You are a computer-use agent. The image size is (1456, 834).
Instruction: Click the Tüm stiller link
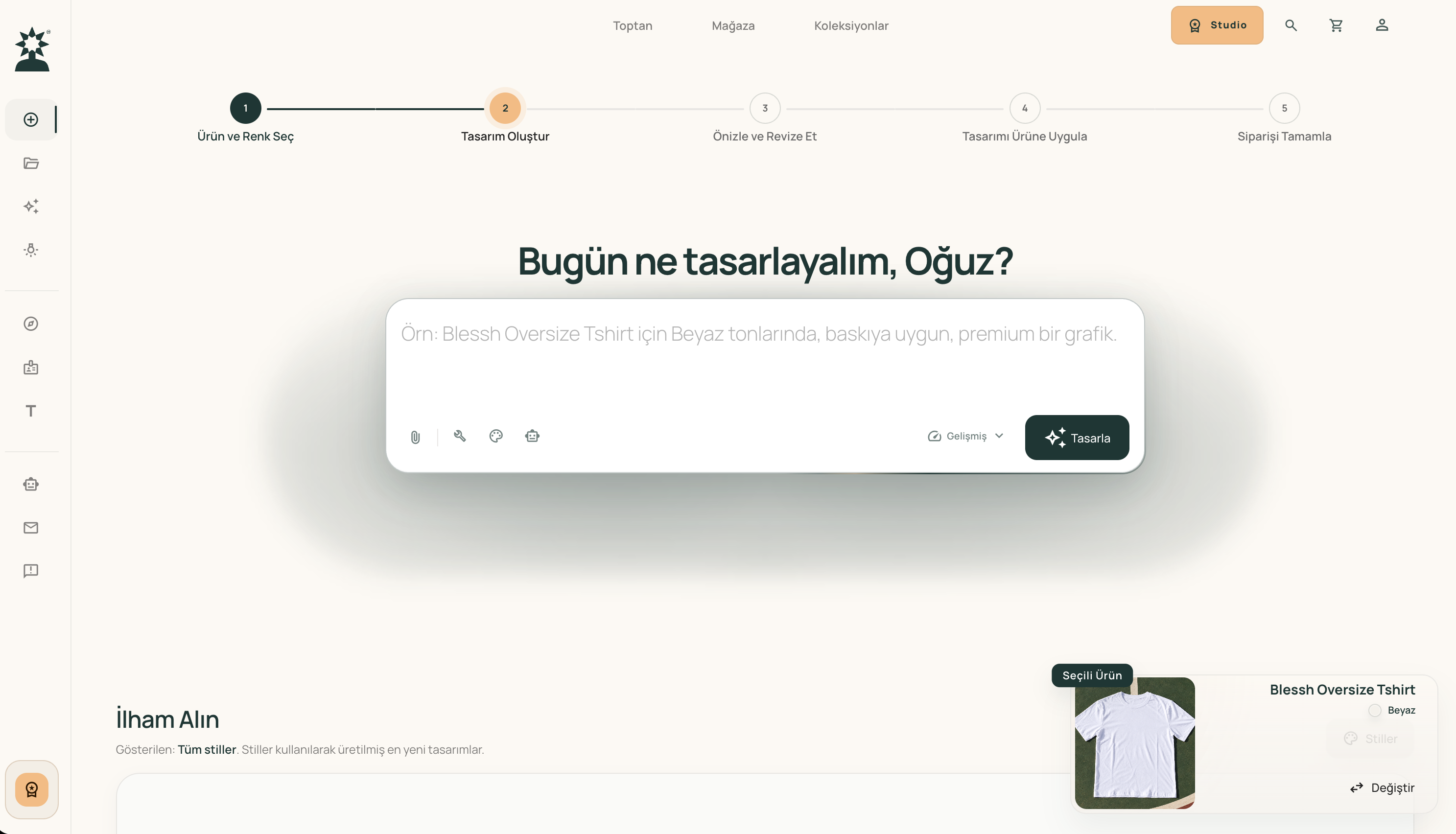(207, 749)
